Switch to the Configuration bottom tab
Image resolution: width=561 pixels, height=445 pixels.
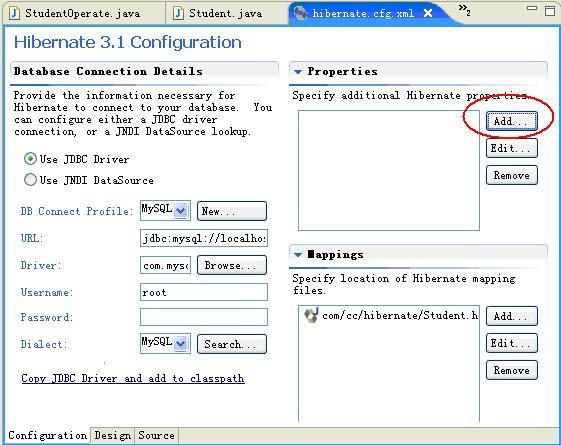click(x=47, y=435)
